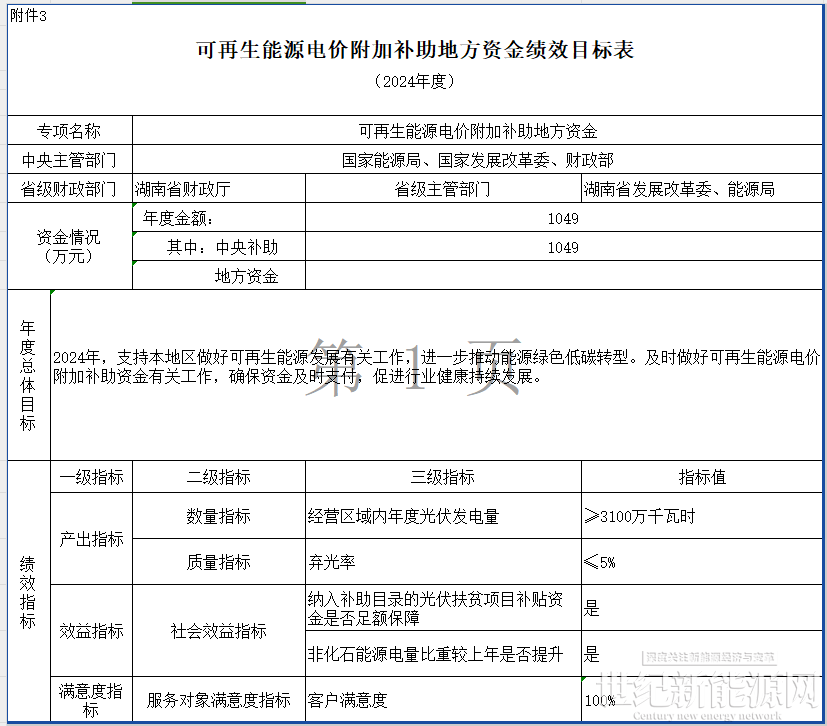The width and height of the screenshot is (827, 726).
Task: Click the paragraph starting '2024年，支持本地区'
Action: 437,367
